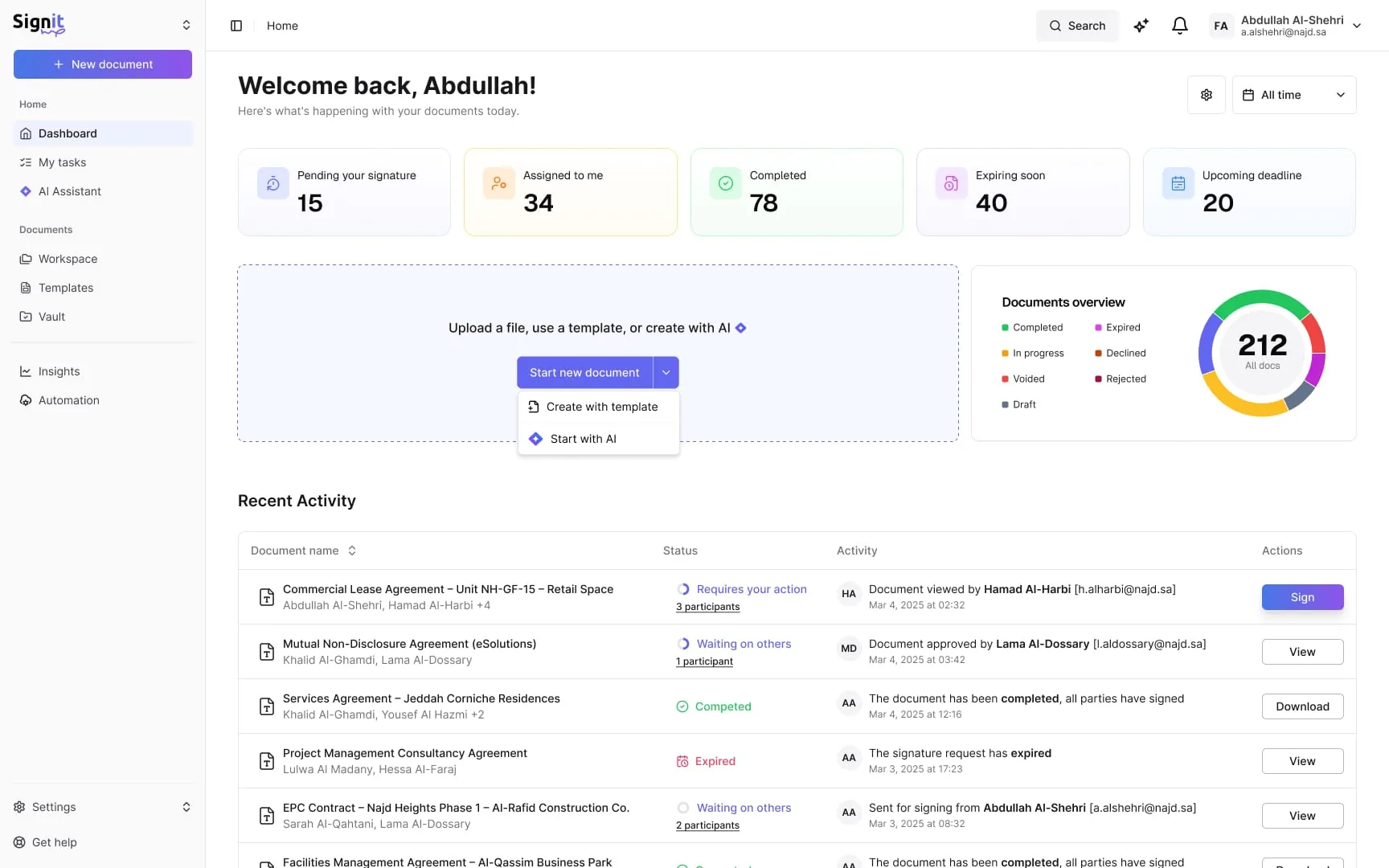
Task: Click the AI sparkles icon in the top bar
Action: 1141,25
